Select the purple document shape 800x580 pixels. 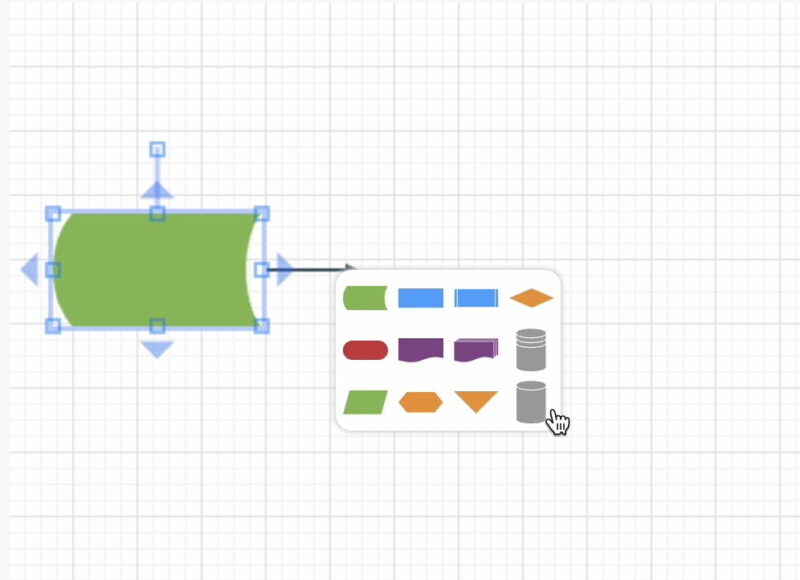pos(420,349)
